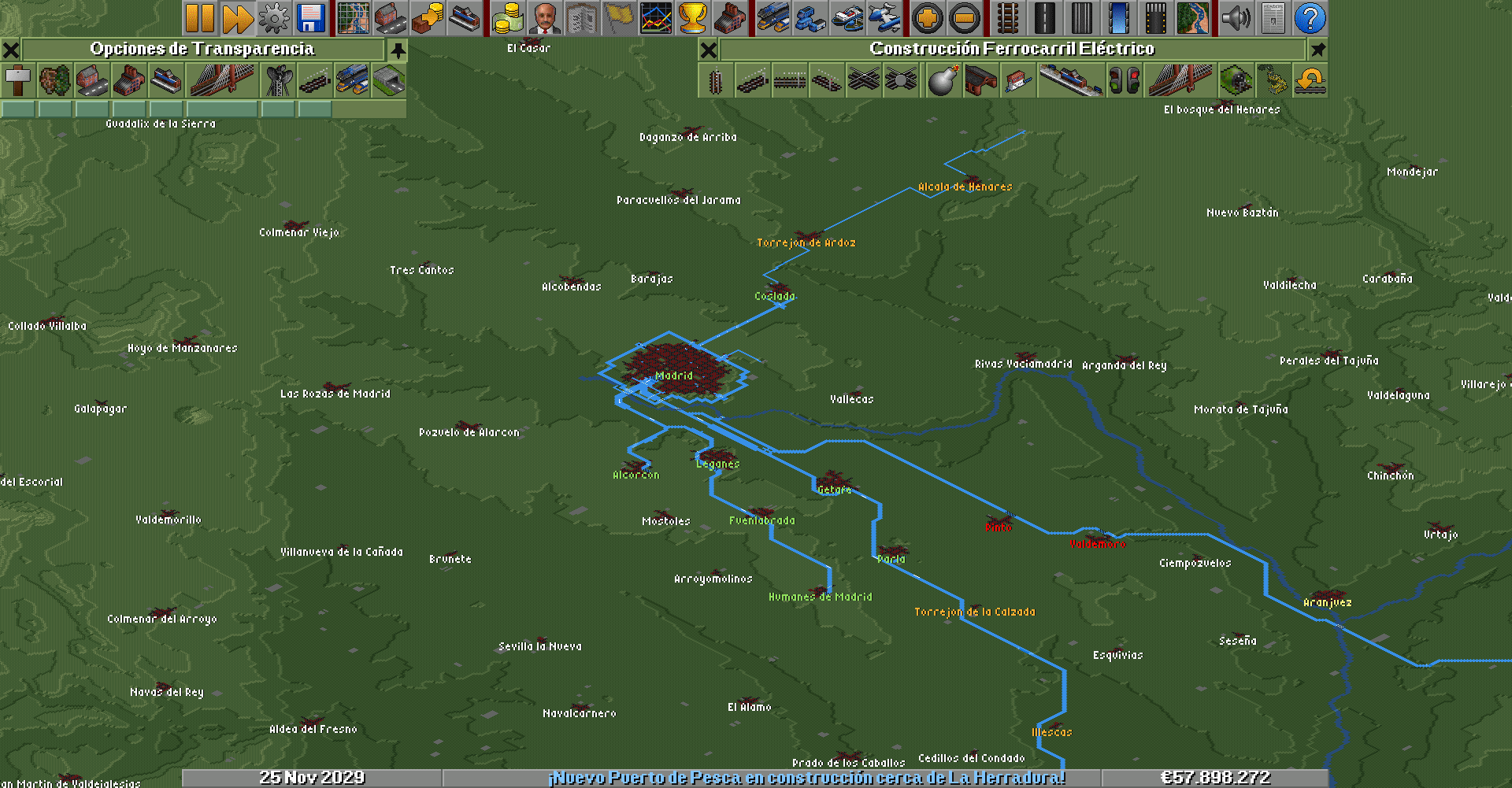Screen dimensions: 1512x788
Task: Build a railway tunnel
Action: click(1236, 80)
